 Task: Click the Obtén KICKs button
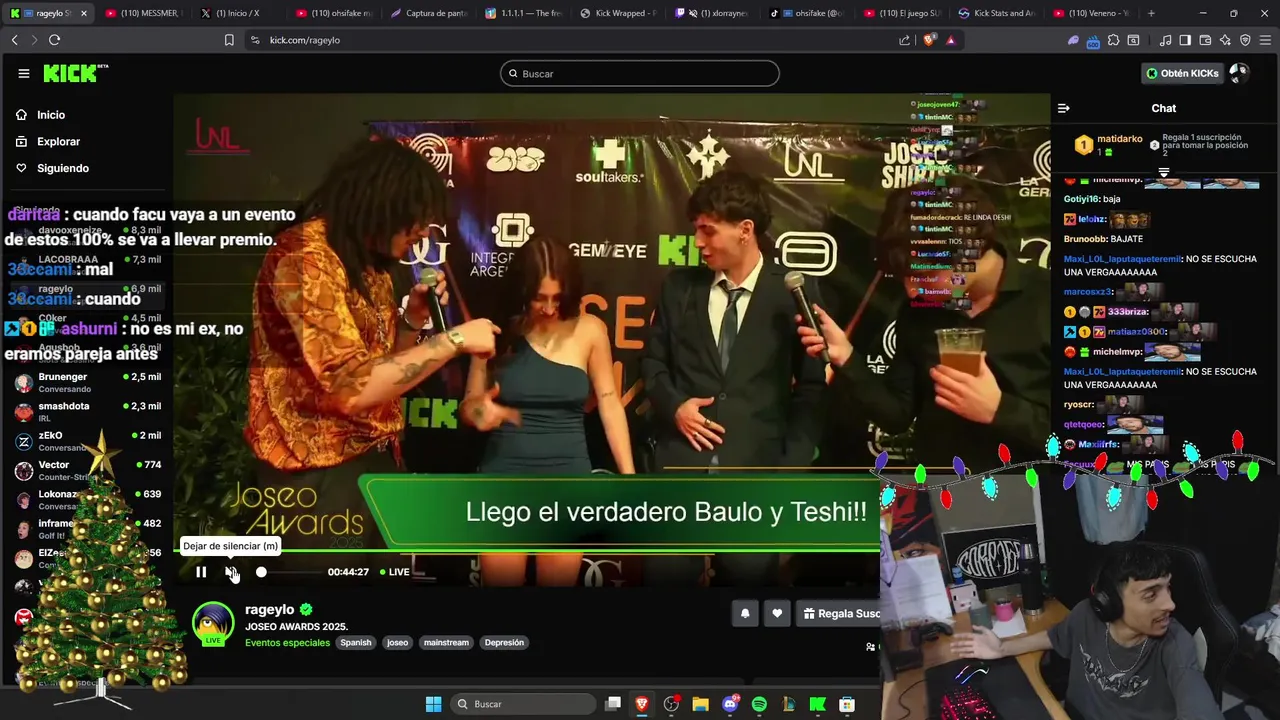(x=1182, y=73)
